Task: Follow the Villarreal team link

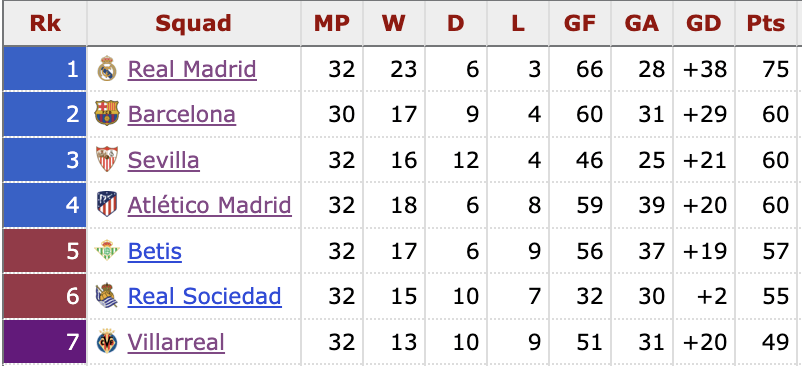Action: click(x=176, y=341)
